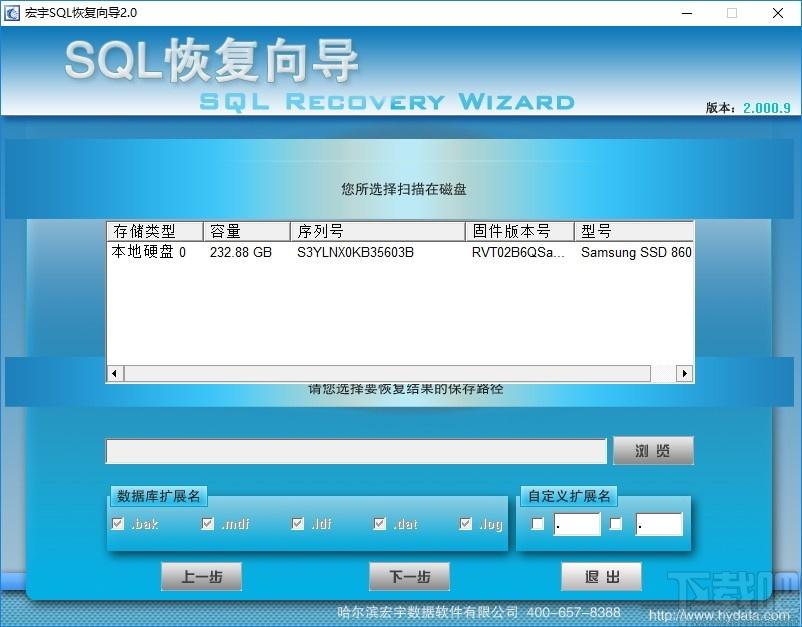Enable the second custom extension checkbox
Viewport: 802px width, 627px height.
coord(616,524)
